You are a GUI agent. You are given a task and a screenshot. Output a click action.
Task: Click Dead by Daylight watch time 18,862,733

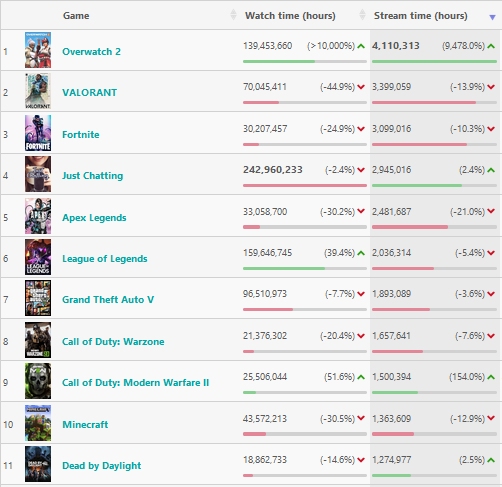click(x=265, y=460)
